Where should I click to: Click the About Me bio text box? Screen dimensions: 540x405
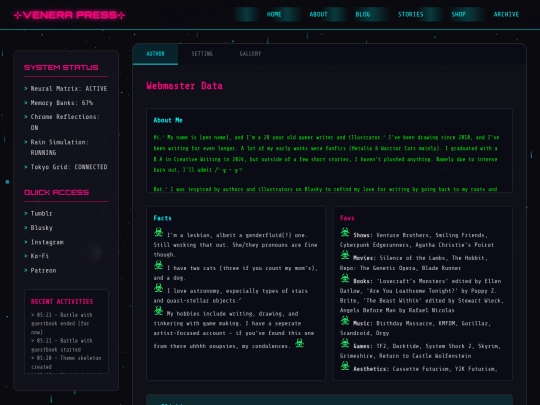click(x=329, y=150)
